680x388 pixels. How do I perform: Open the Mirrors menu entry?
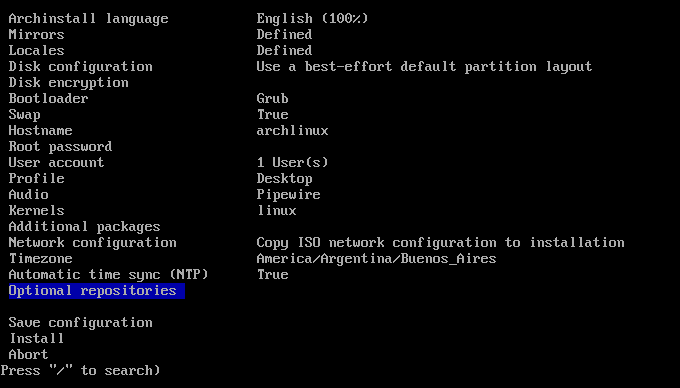click(x=36, y=35)
